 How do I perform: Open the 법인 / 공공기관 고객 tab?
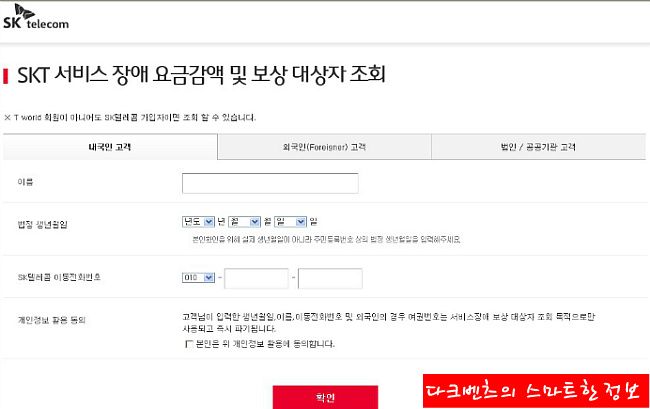538,147
